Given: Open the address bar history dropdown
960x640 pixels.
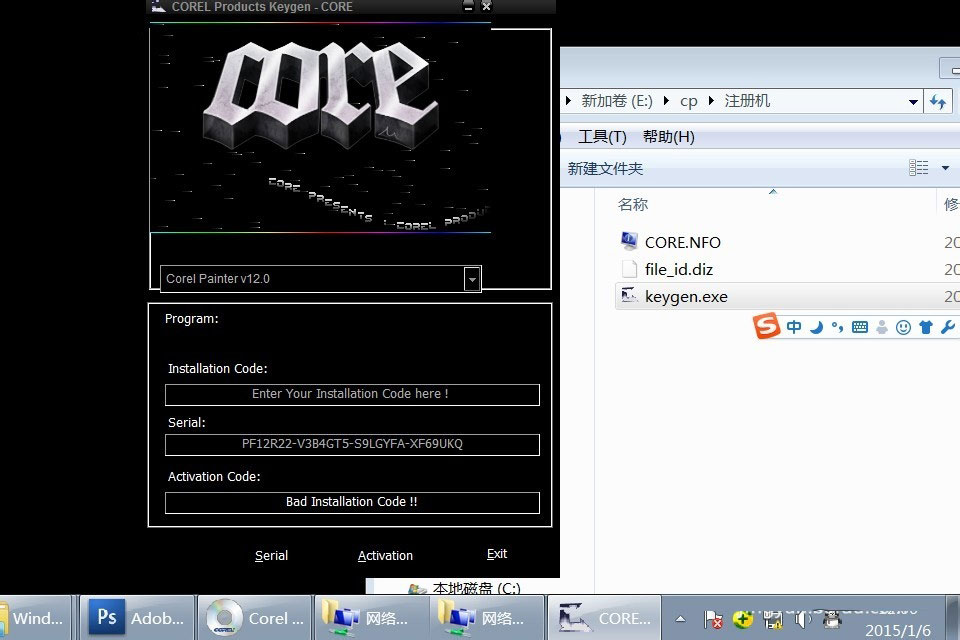Looking at the screenshot, I should 913,102.
